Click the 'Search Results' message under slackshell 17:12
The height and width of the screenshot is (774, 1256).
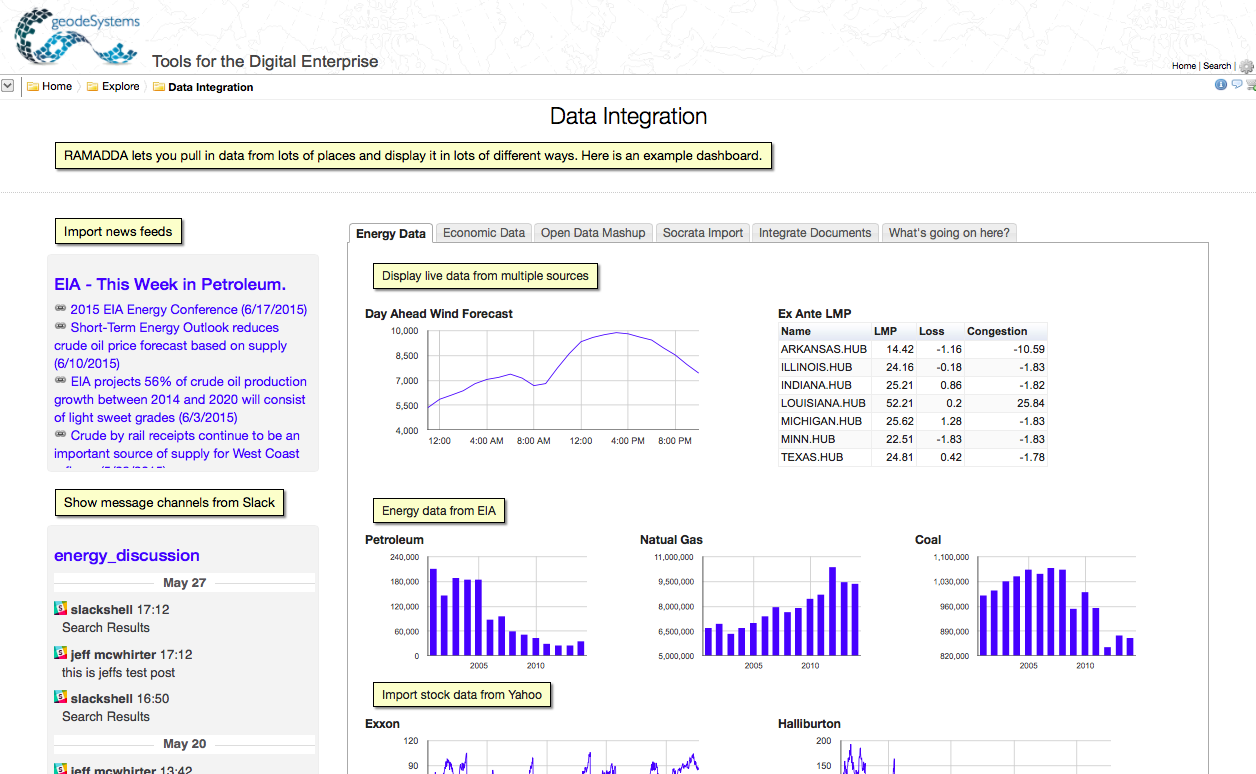[106, 628]
